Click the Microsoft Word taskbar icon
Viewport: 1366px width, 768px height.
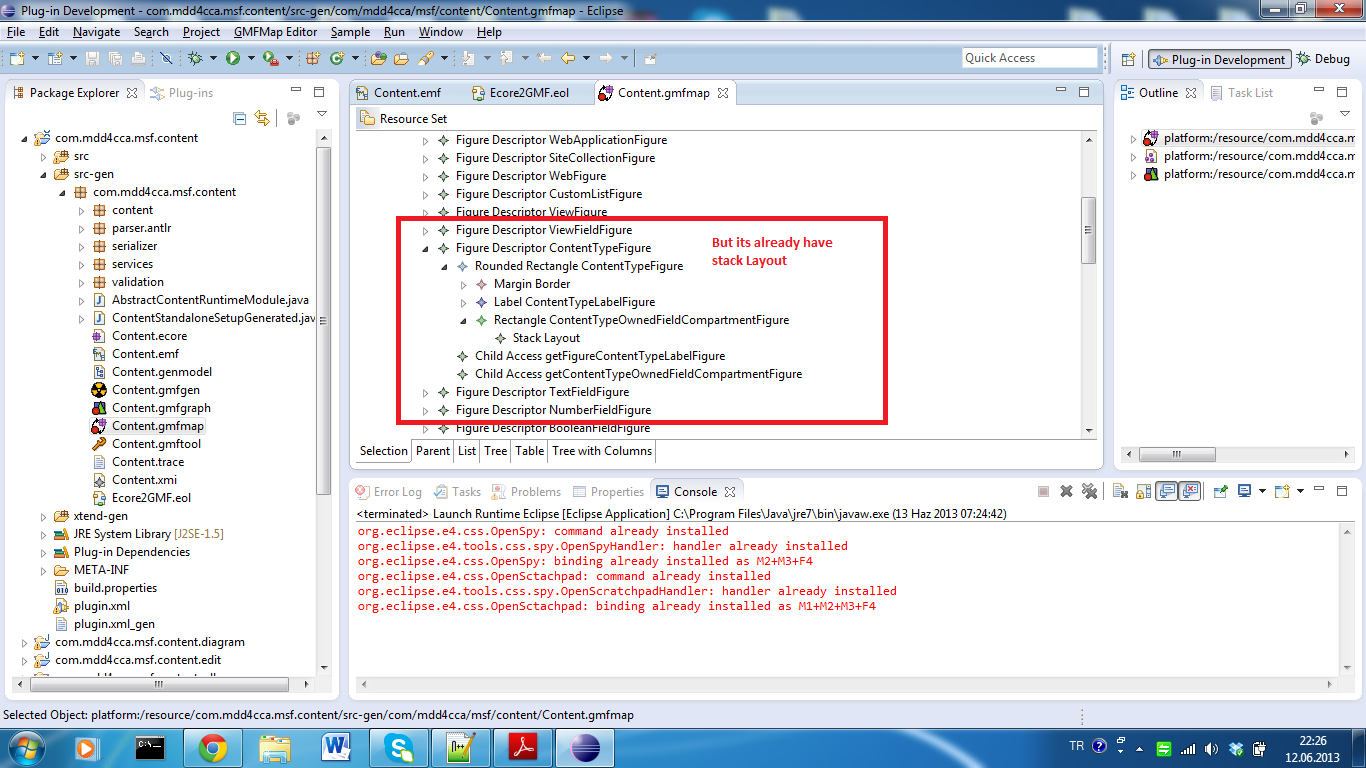tap(337, 747)
